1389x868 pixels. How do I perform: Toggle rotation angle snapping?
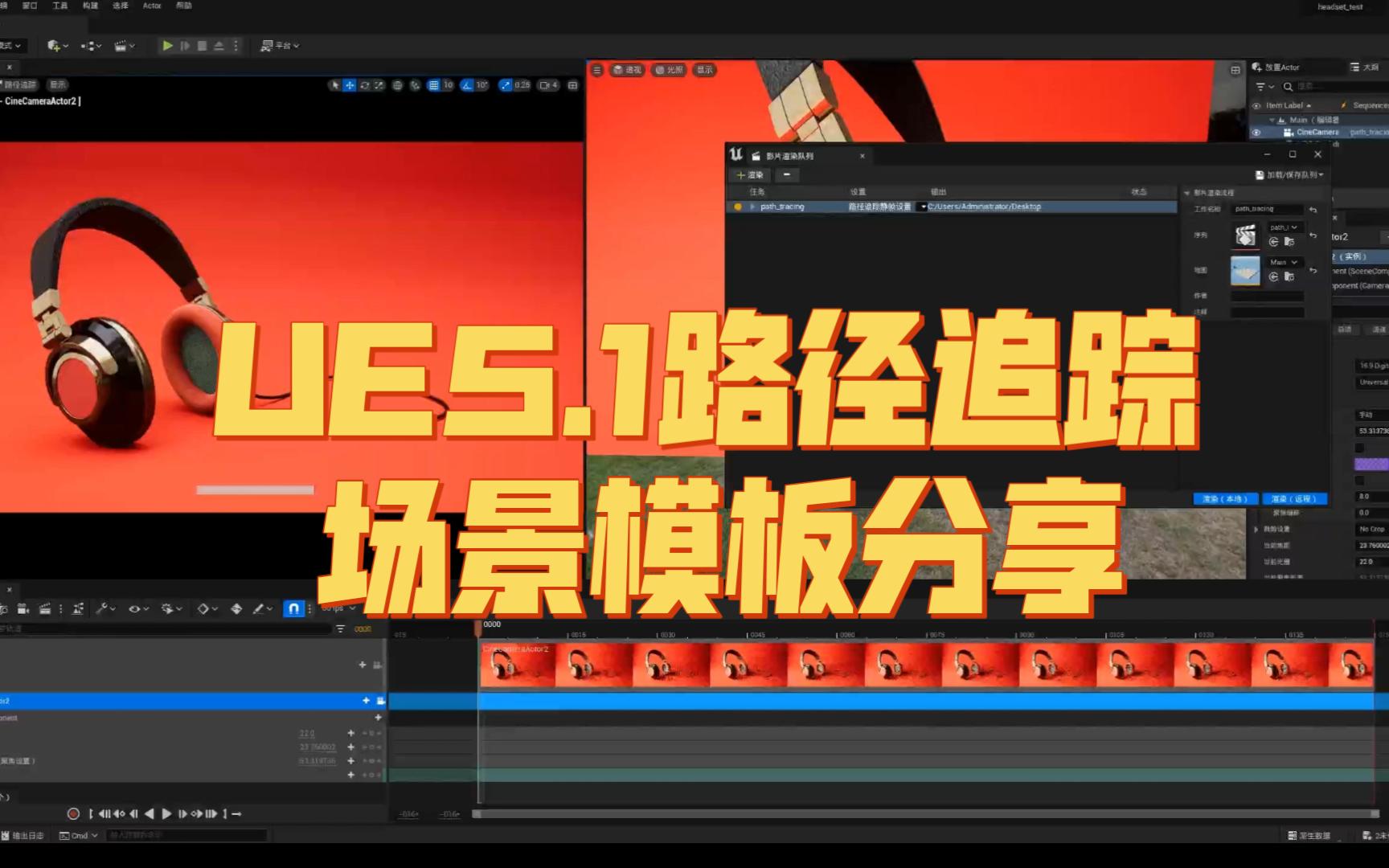[x=467, y=85]
